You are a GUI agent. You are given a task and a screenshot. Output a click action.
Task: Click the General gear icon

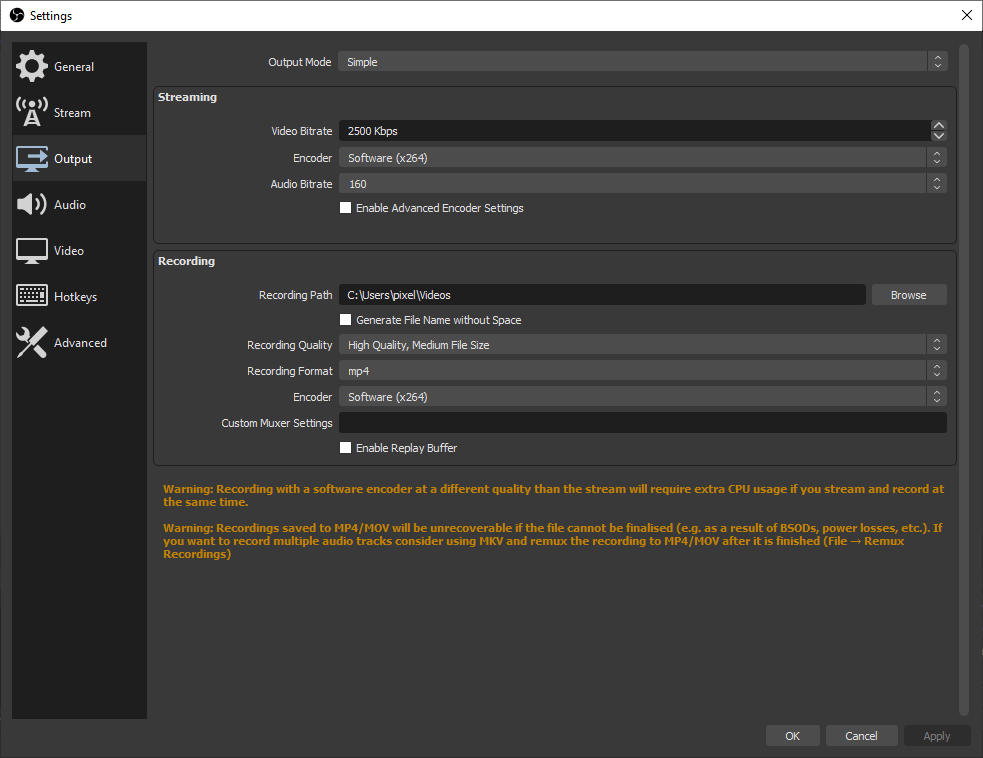tap(31, 66)
